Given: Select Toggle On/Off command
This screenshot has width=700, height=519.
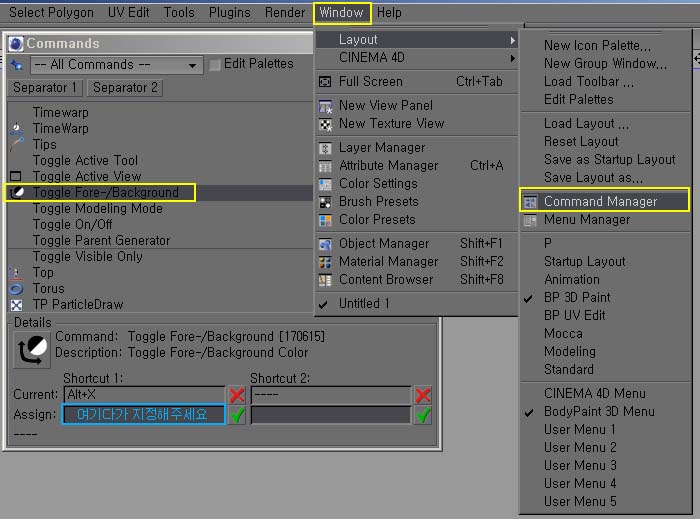Looking at the screenshot, I should pos(72,225).
